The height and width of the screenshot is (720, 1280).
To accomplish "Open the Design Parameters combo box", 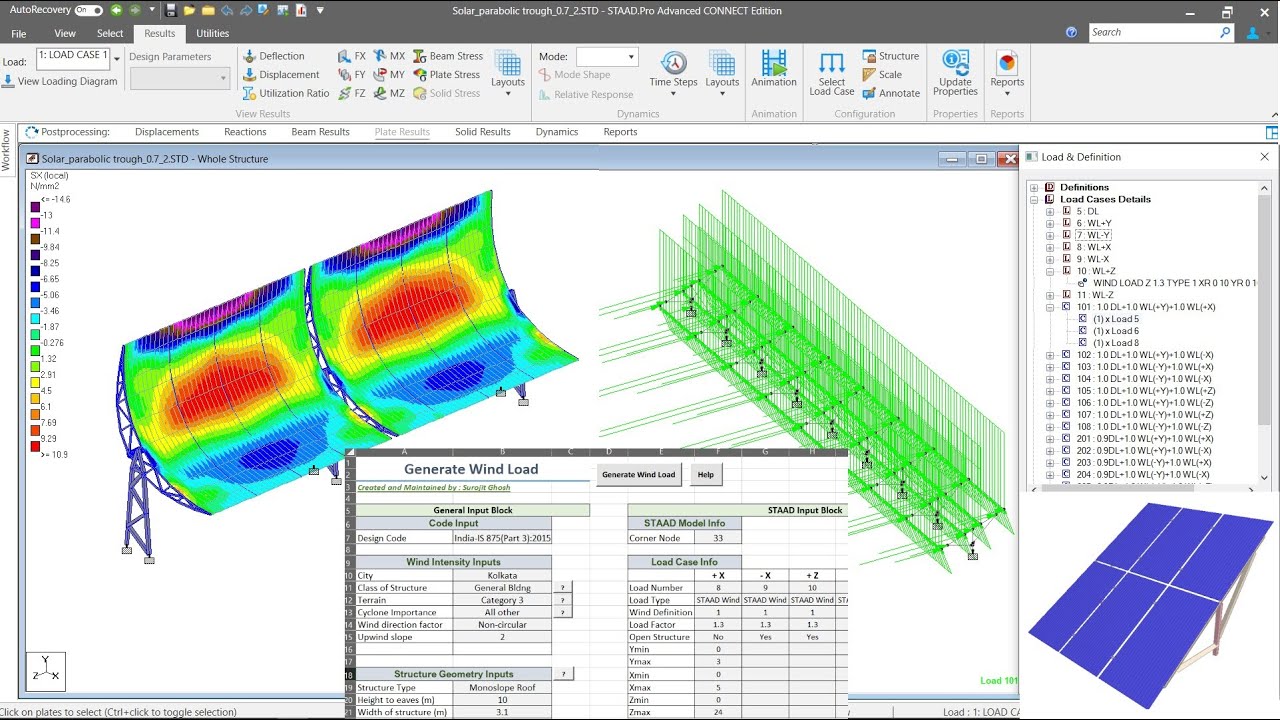I will [x=180, y=79].
